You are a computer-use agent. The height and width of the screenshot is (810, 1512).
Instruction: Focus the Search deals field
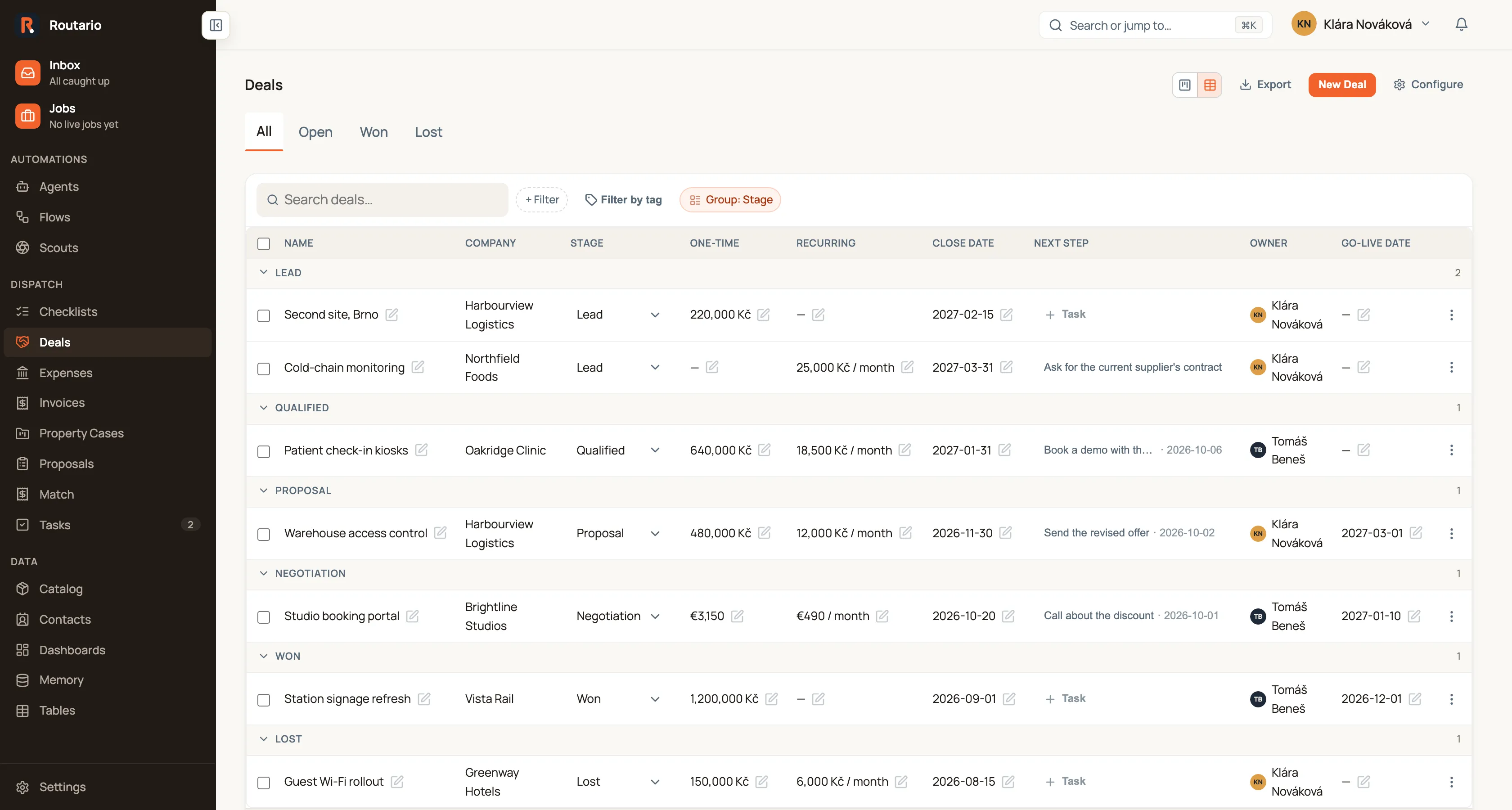pyautogui.click(x=382, y=199)
